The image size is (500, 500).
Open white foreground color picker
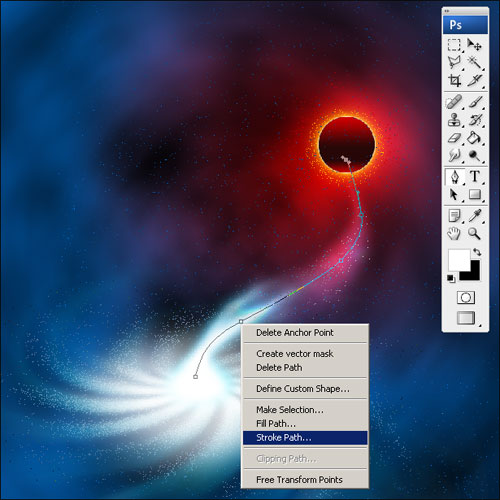point(458,259)
